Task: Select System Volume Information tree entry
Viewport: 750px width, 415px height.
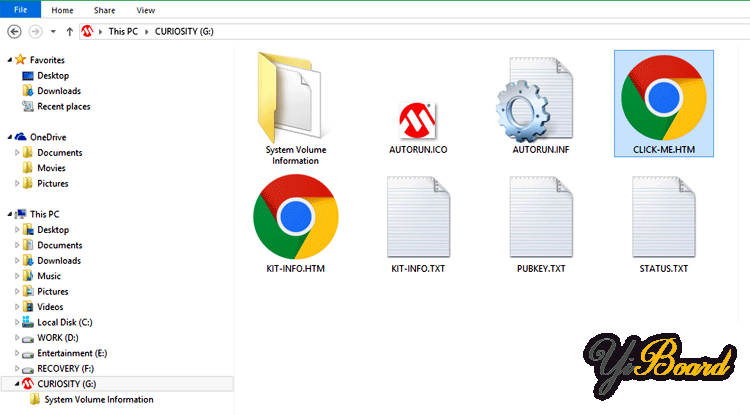Action: click(99, 400)
